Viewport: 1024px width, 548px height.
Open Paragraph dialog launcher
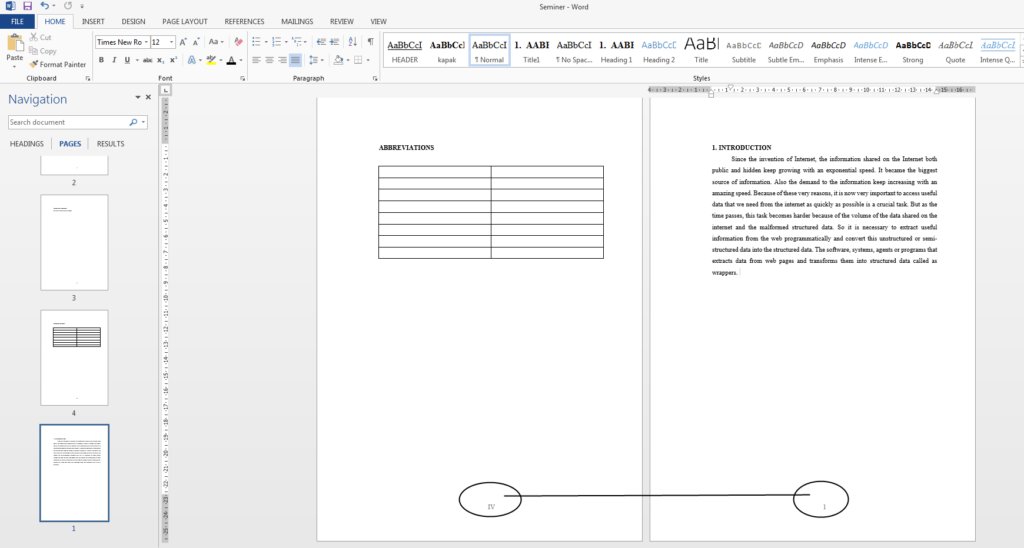[x=375, y=78]
